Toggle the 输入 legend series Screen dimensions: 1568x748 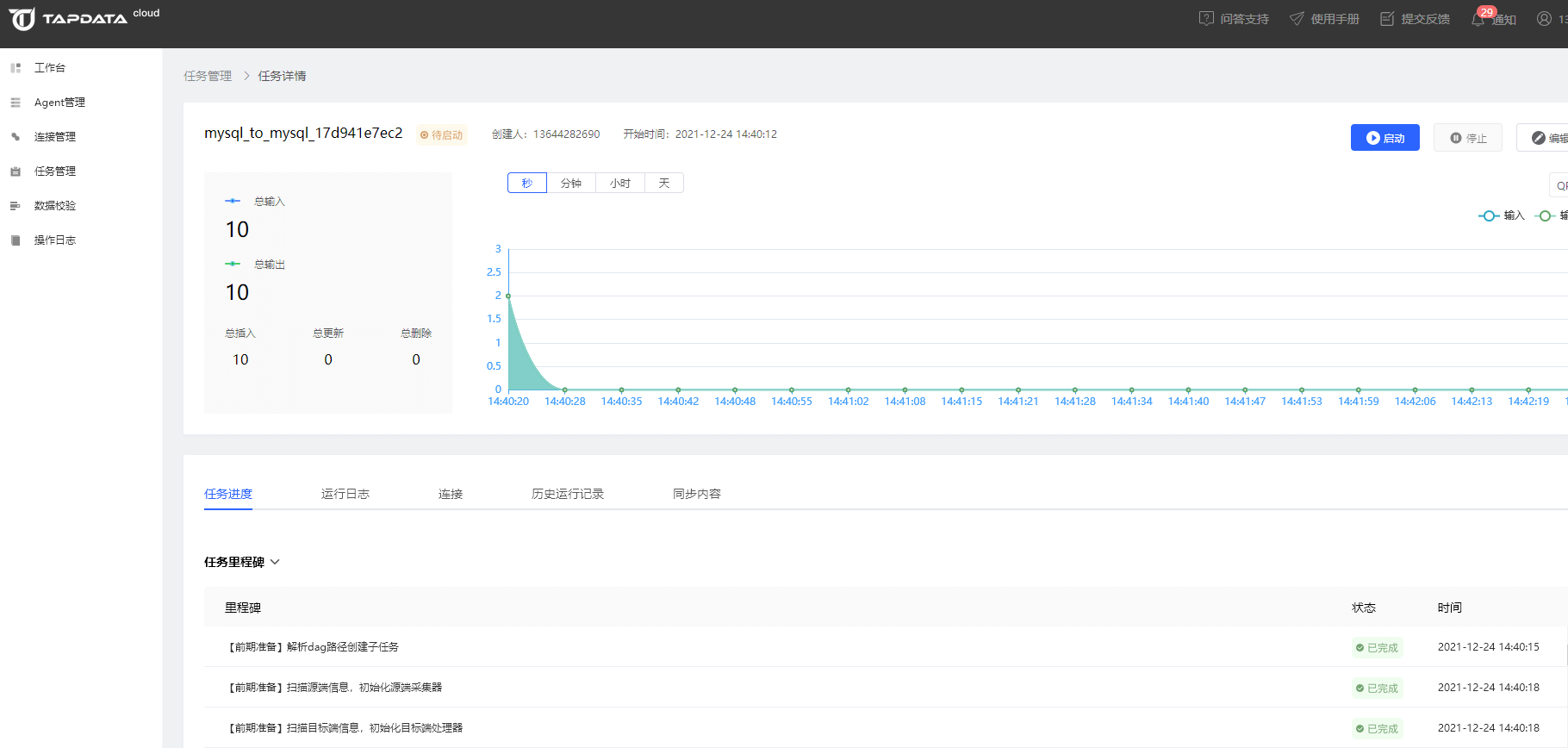tap(1502, 215)
